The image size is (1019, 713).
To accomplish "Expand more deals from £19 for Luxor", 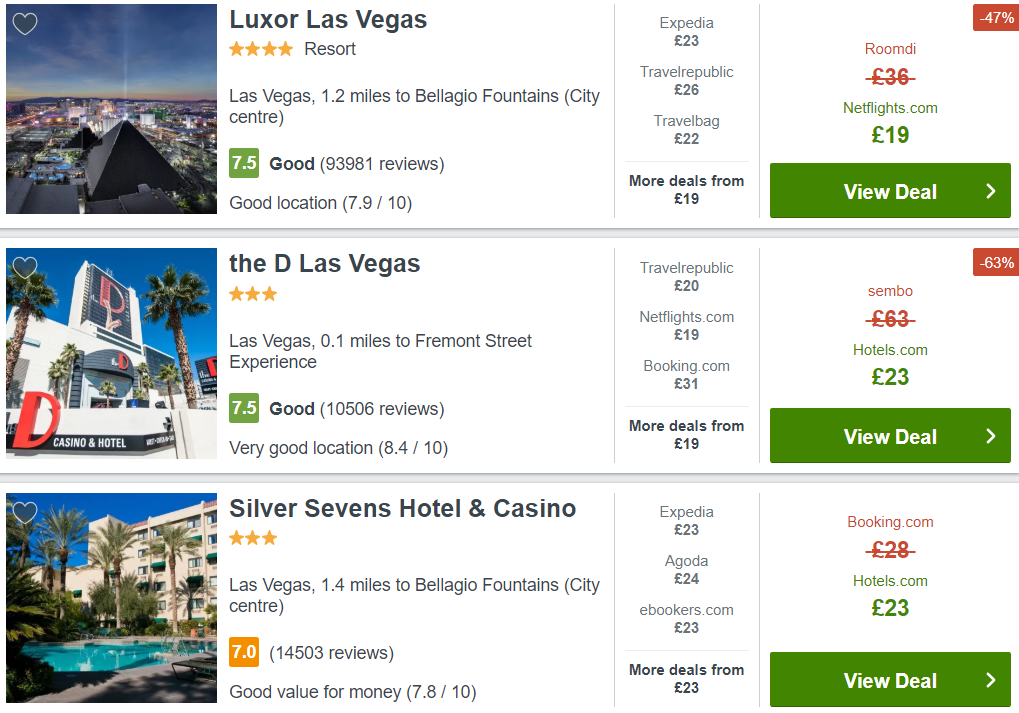I will point(686,190).
